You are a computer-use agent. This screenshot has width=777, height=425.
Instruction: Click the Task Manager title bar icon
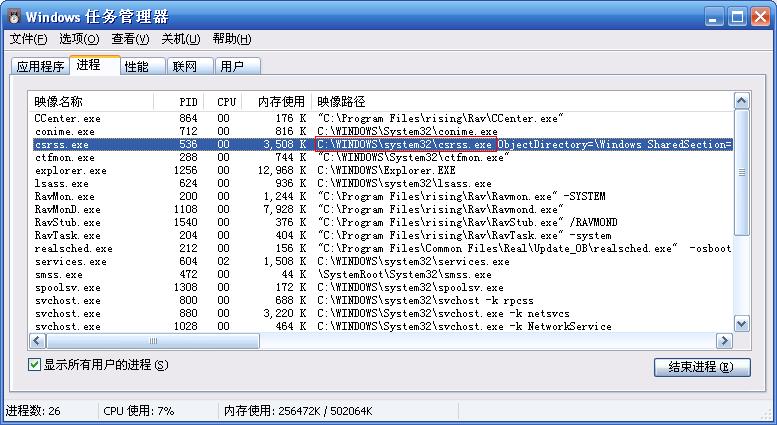click(14, 16)
